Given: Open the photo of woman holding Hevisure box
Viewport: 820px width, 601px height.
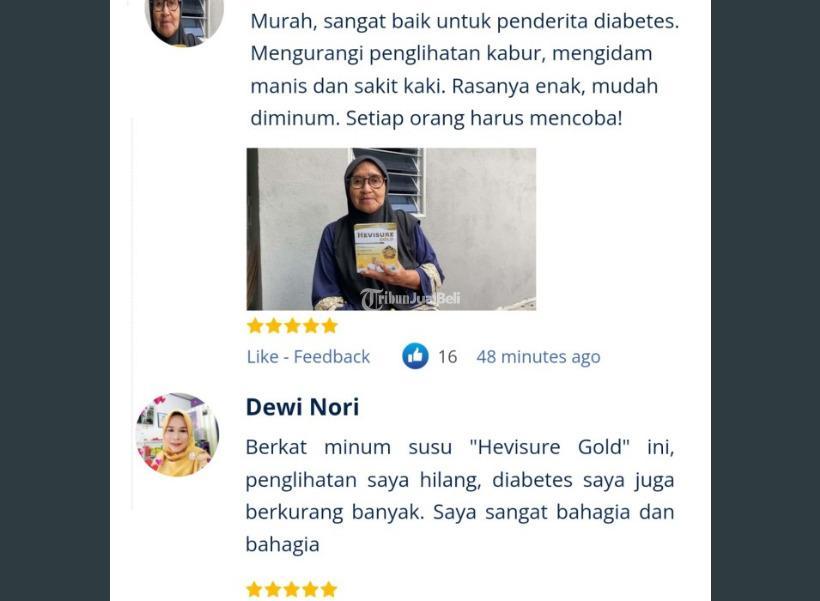Looking at the screenshot, I should [391, 229].
